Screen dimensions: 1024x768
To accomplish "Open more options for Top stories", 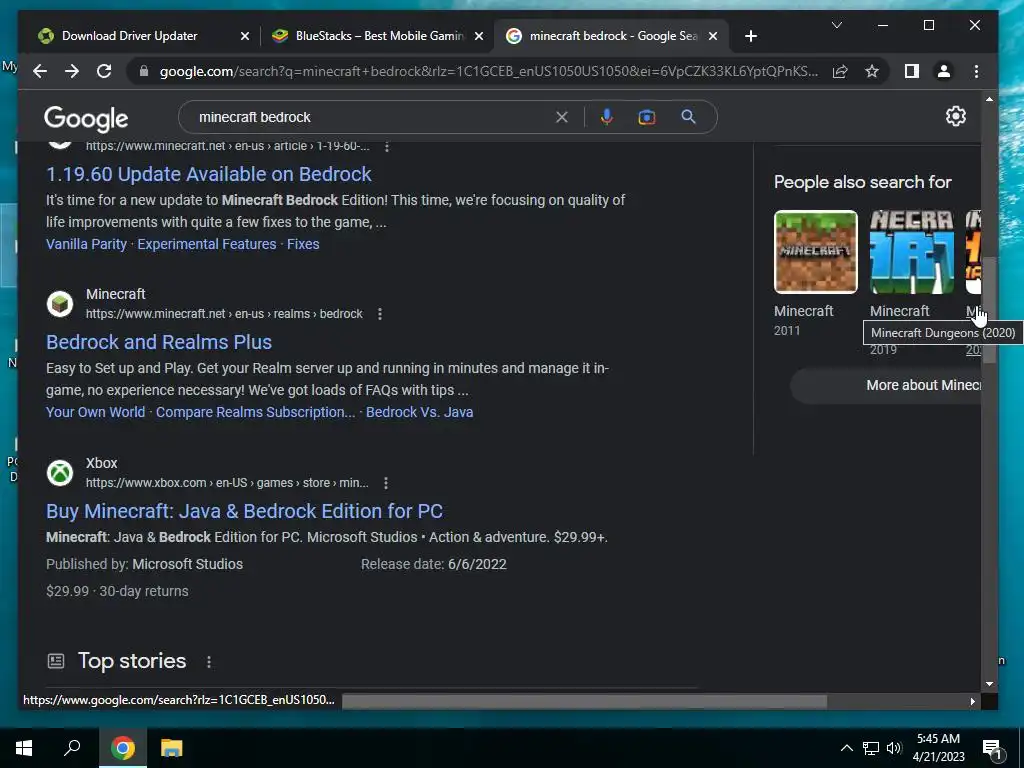I will pos(209,662).
